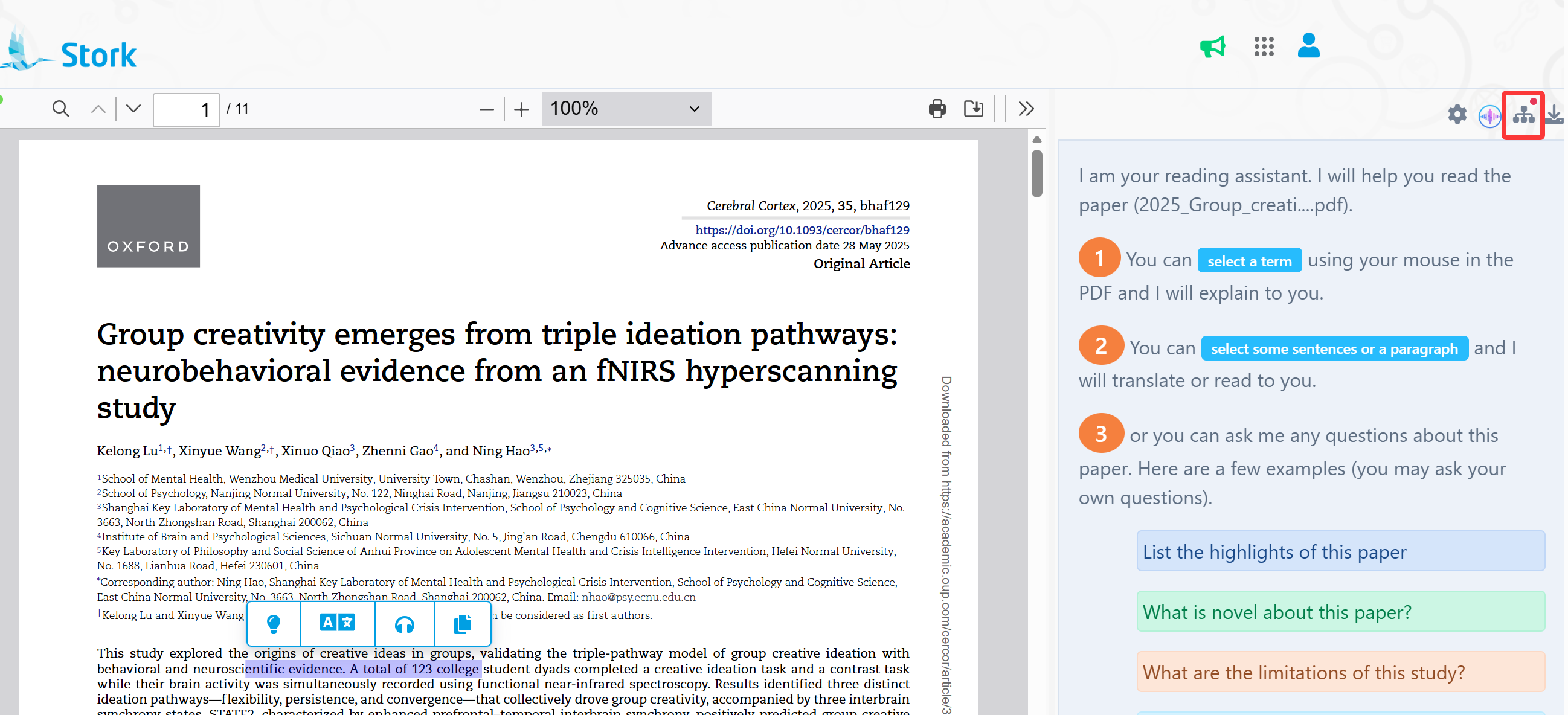Open the user account profile
Image resolution: width=1568 pixels, height=715 pixels.
click(1308, 46)
